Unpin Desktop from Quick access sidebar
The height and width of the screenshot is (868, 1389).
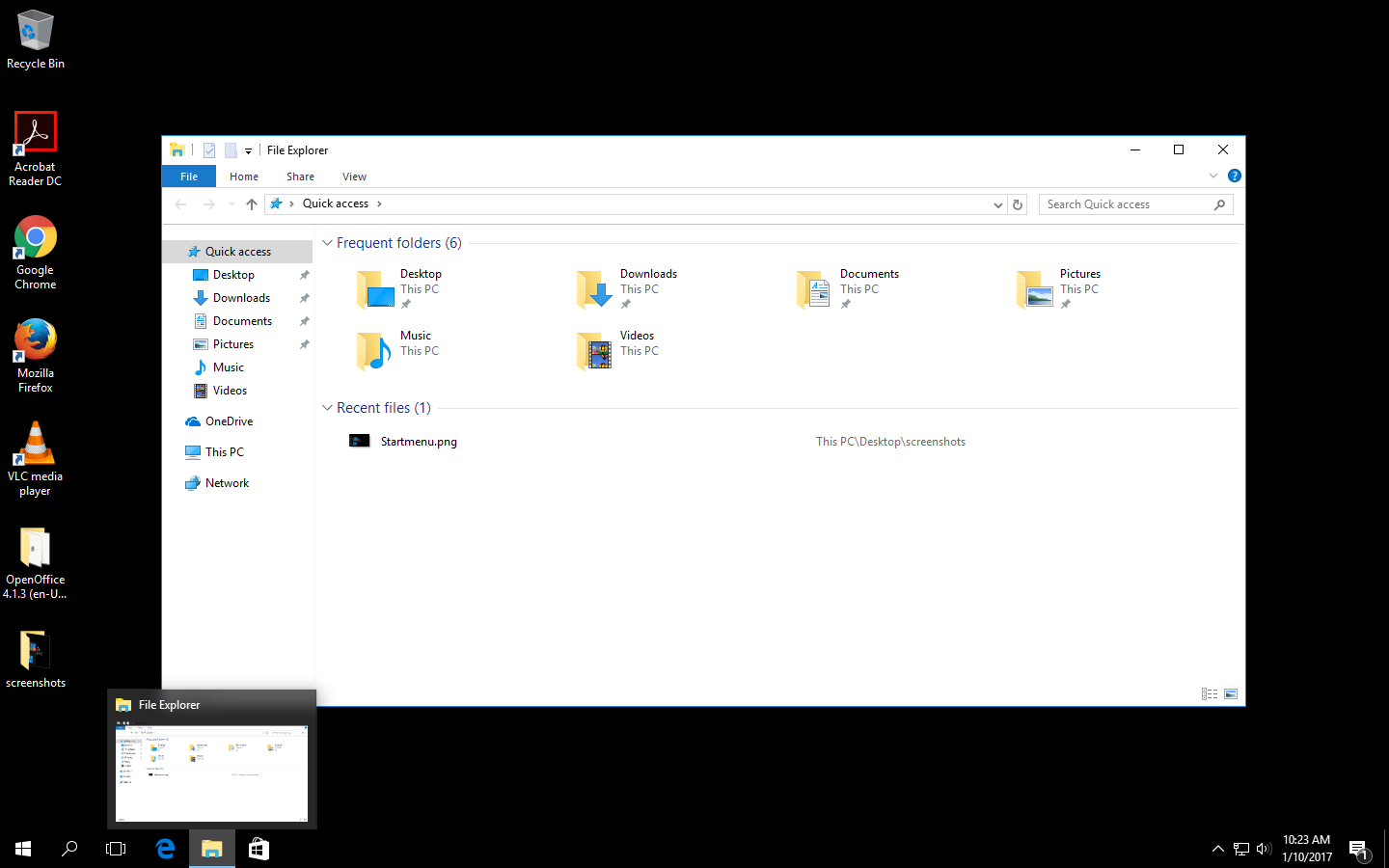tap(304, 275)
